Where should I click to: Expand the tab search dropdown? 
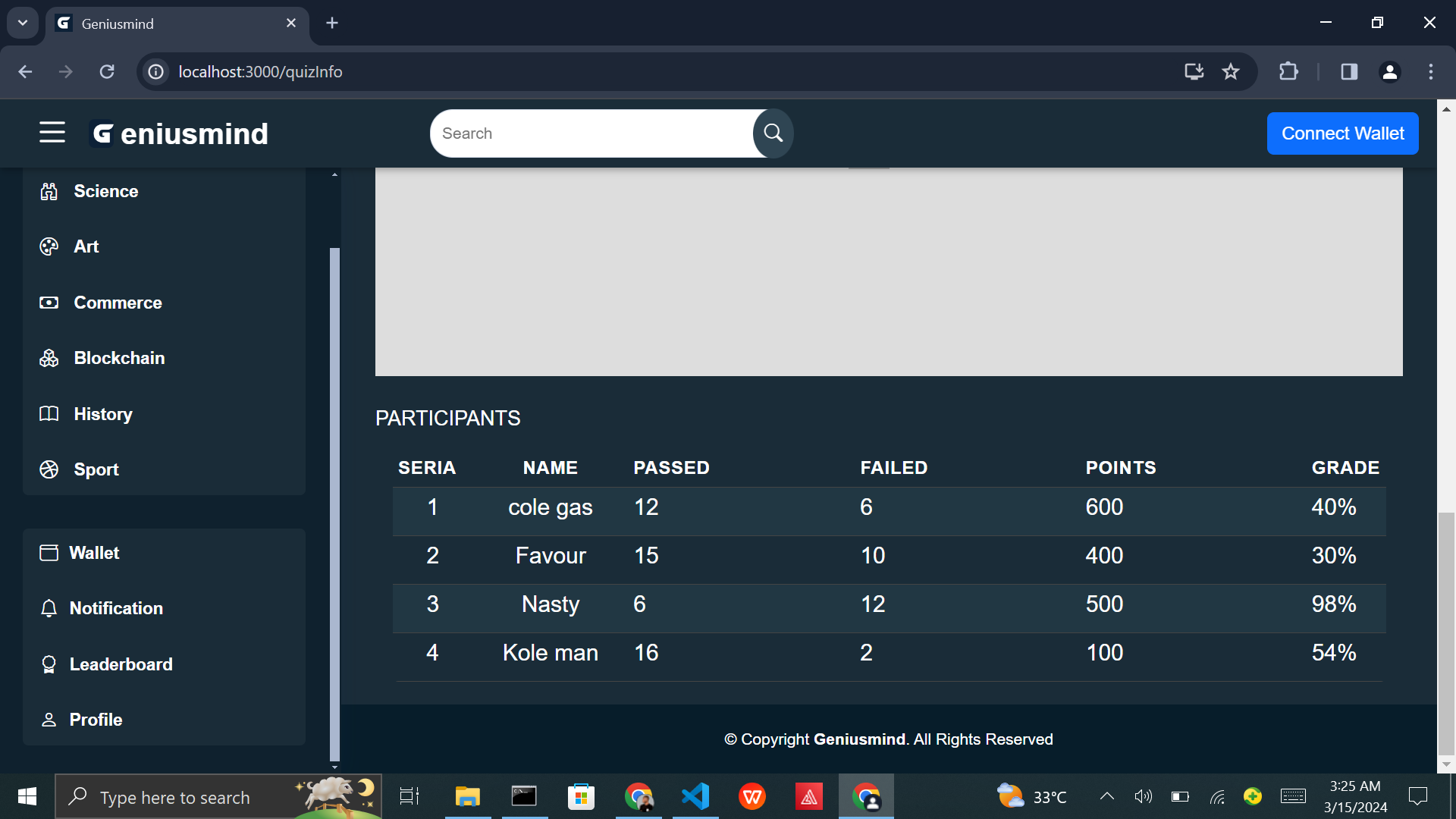pos(23,23)
